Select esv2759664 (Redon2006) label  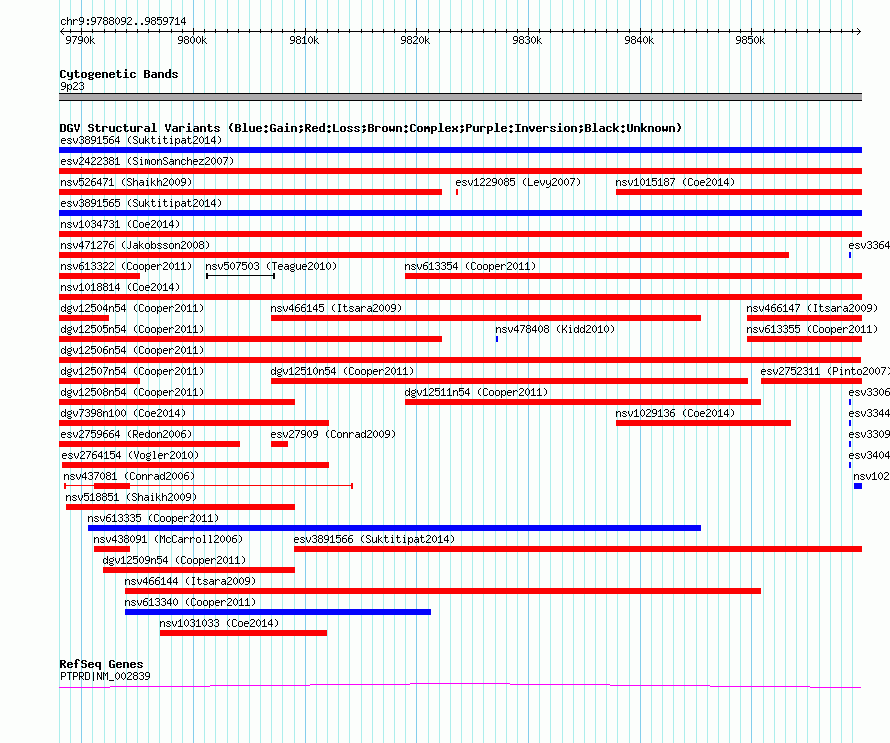tap(126, 434)
